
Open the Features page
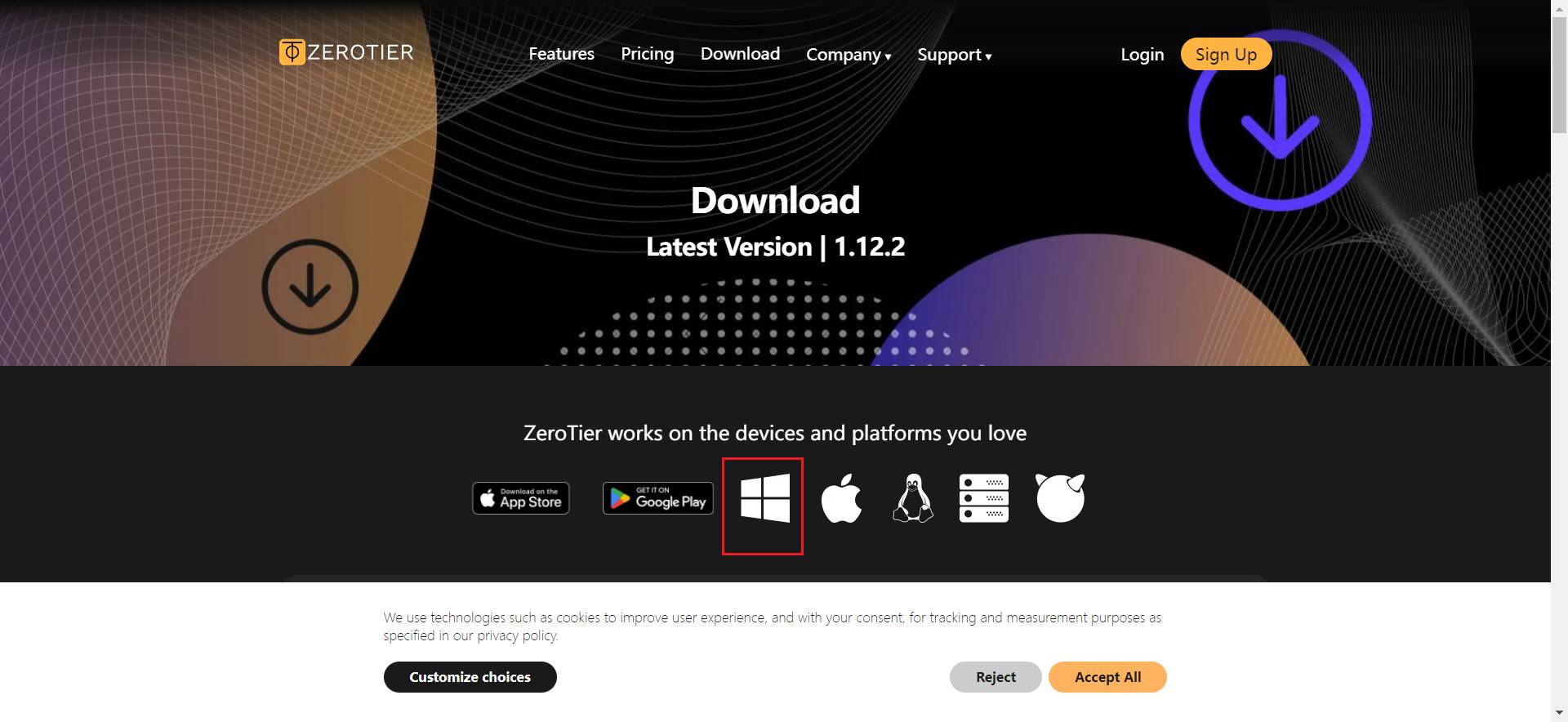click(x=561, y=54)
